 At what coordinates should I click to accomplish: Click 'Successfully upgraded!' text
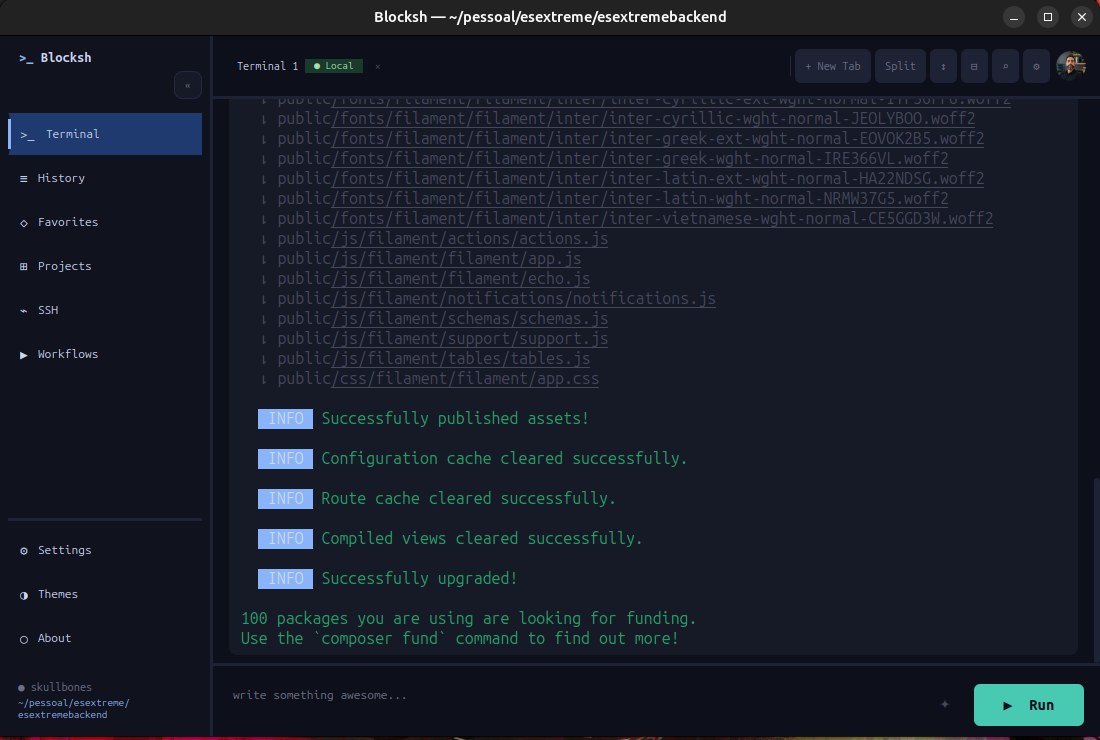[x=419, y=579]
